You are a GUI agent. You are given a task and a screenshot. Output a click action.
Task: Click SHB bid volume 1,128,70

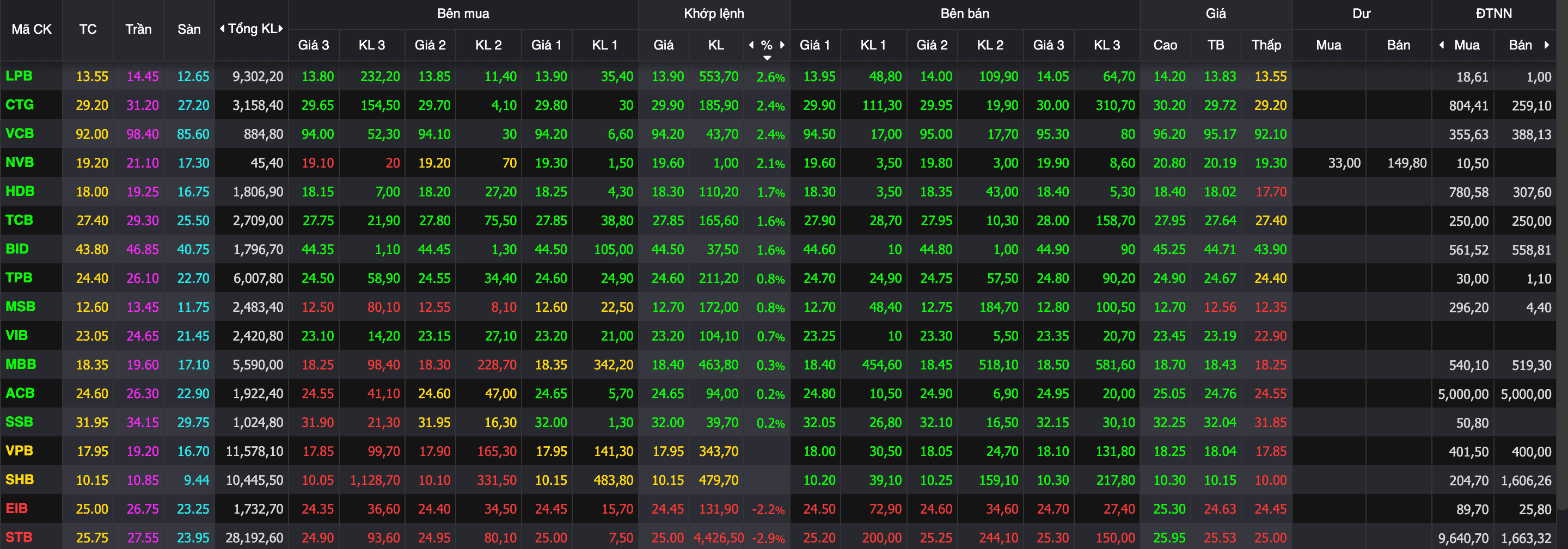tap(375, 480)
